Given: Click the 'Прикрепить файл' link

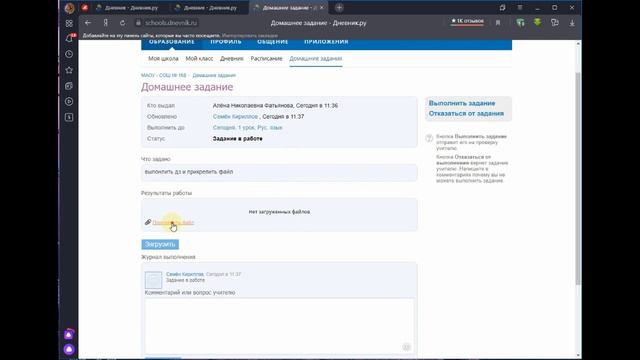Looking at the screenshot, I should pyautogui.click(x=173, y=222).
